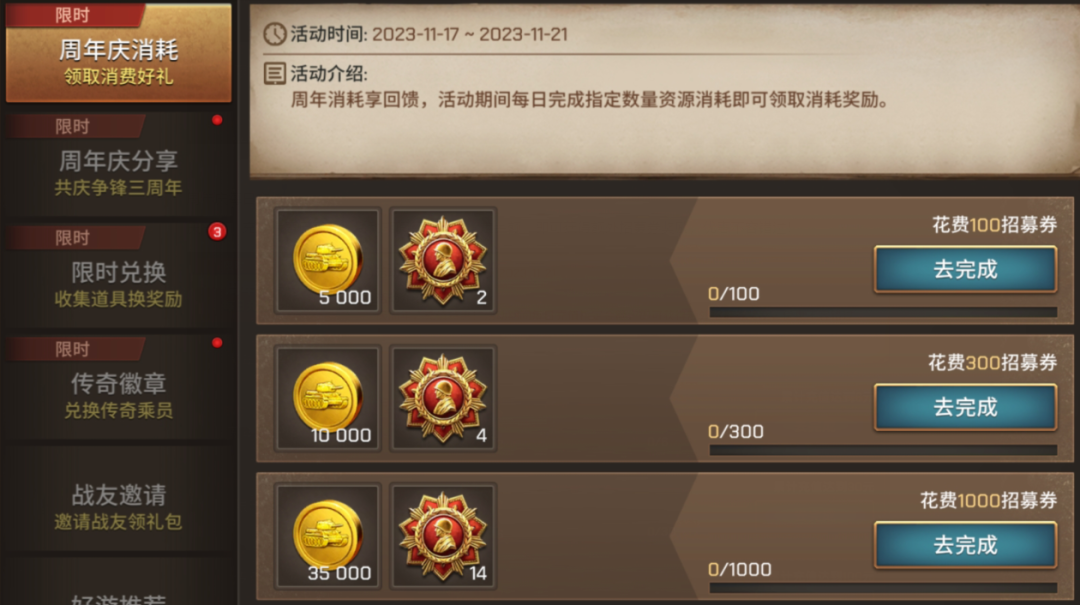The width and height of the screenshot is (1080, 605).
Task: Tap the 10 000 gold coin reward icon
Action: coord(328,398)
